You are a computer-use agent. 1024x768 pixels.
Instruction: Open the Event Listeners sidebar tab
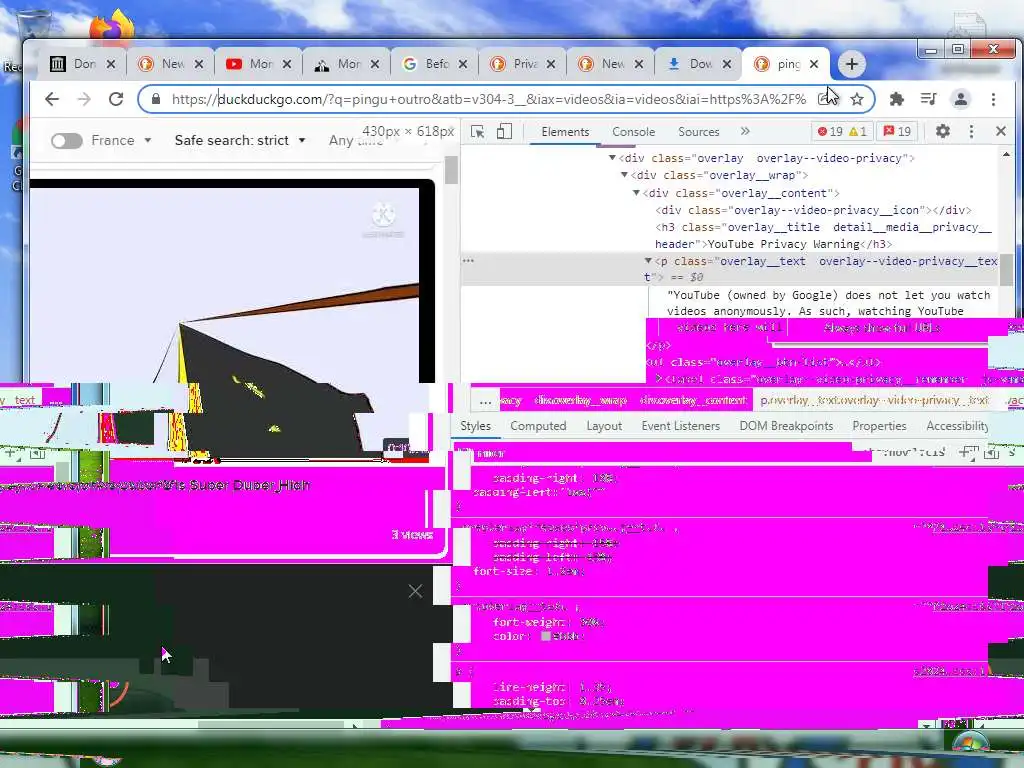(x=680, y=426)
